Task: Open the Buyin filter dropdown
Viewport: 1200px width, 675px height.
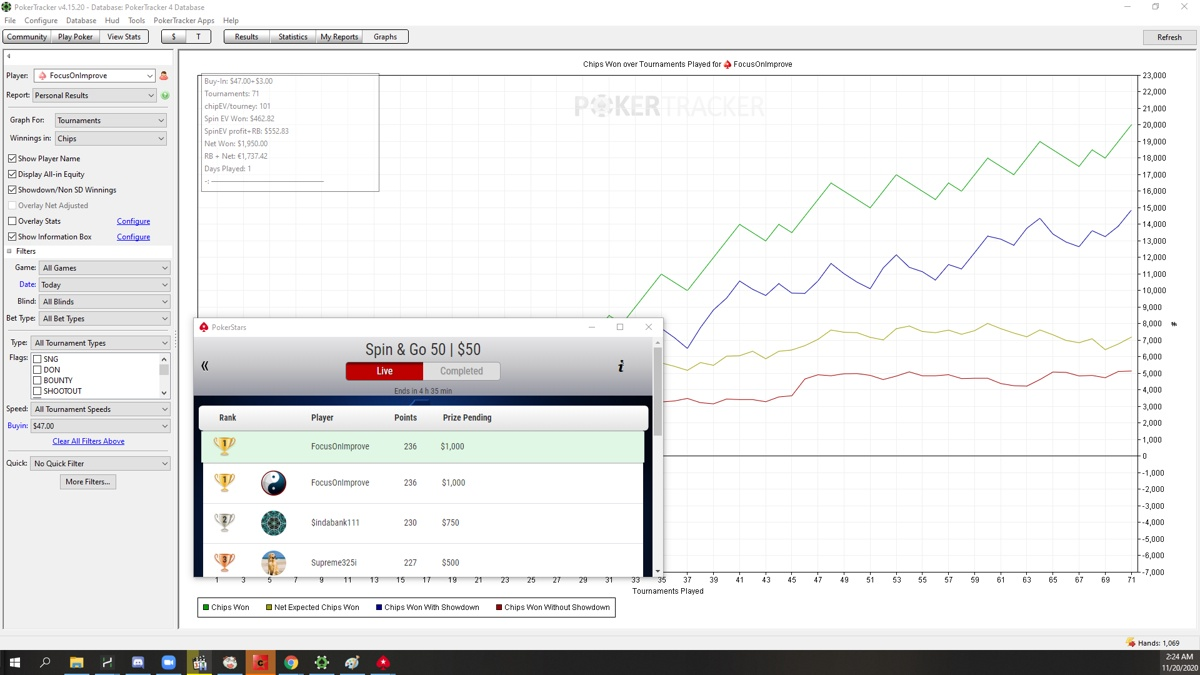Action: click(x=101, y=426)
